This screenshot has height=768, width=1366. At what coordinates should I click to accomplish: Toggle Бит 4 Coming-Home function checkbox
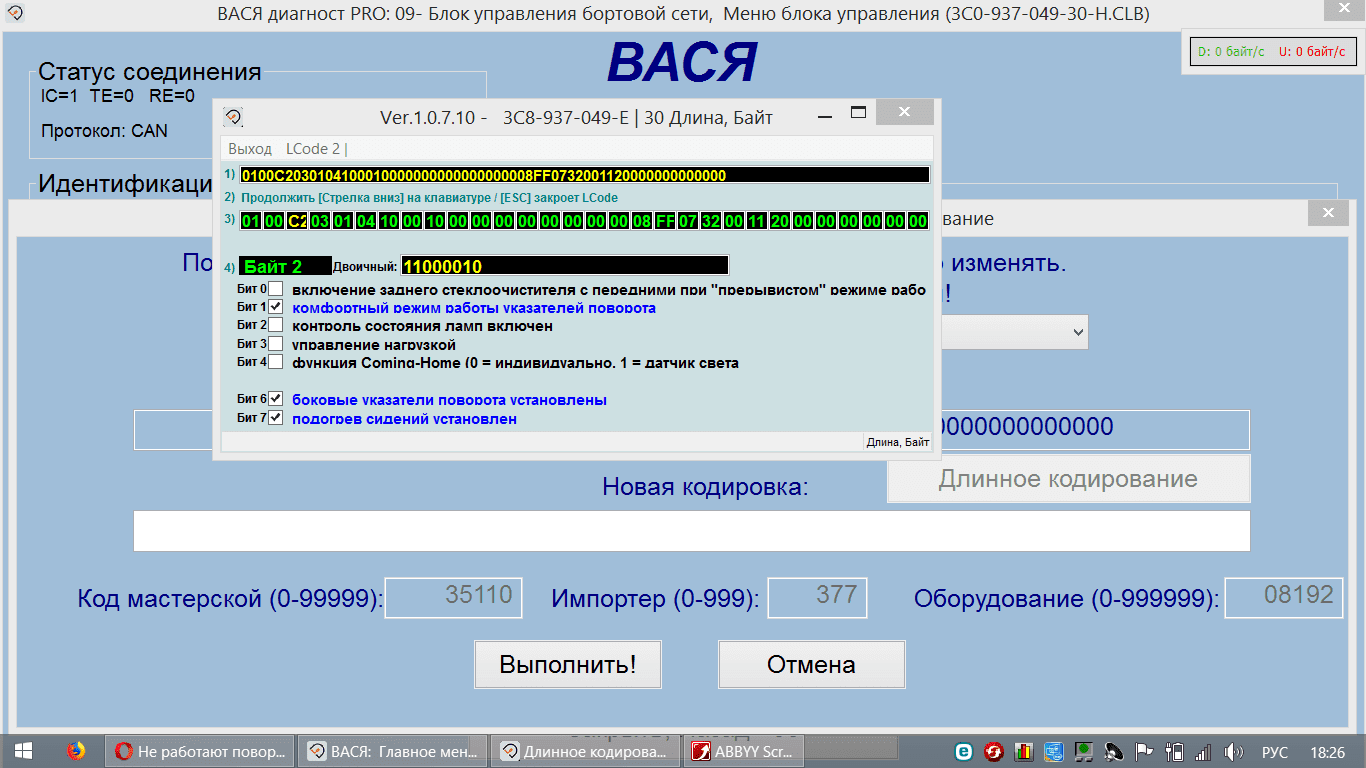[x=276, y=362]
